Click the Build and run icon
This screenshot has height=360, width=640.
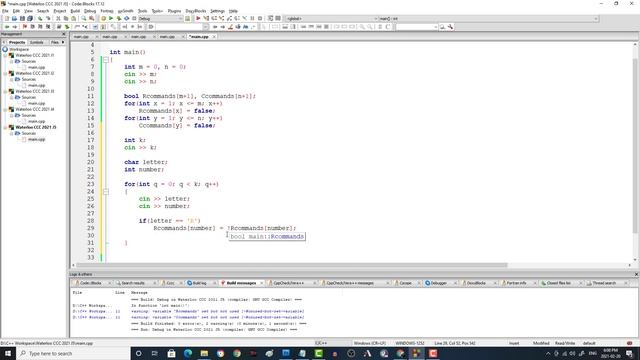[x=119, y=18]
